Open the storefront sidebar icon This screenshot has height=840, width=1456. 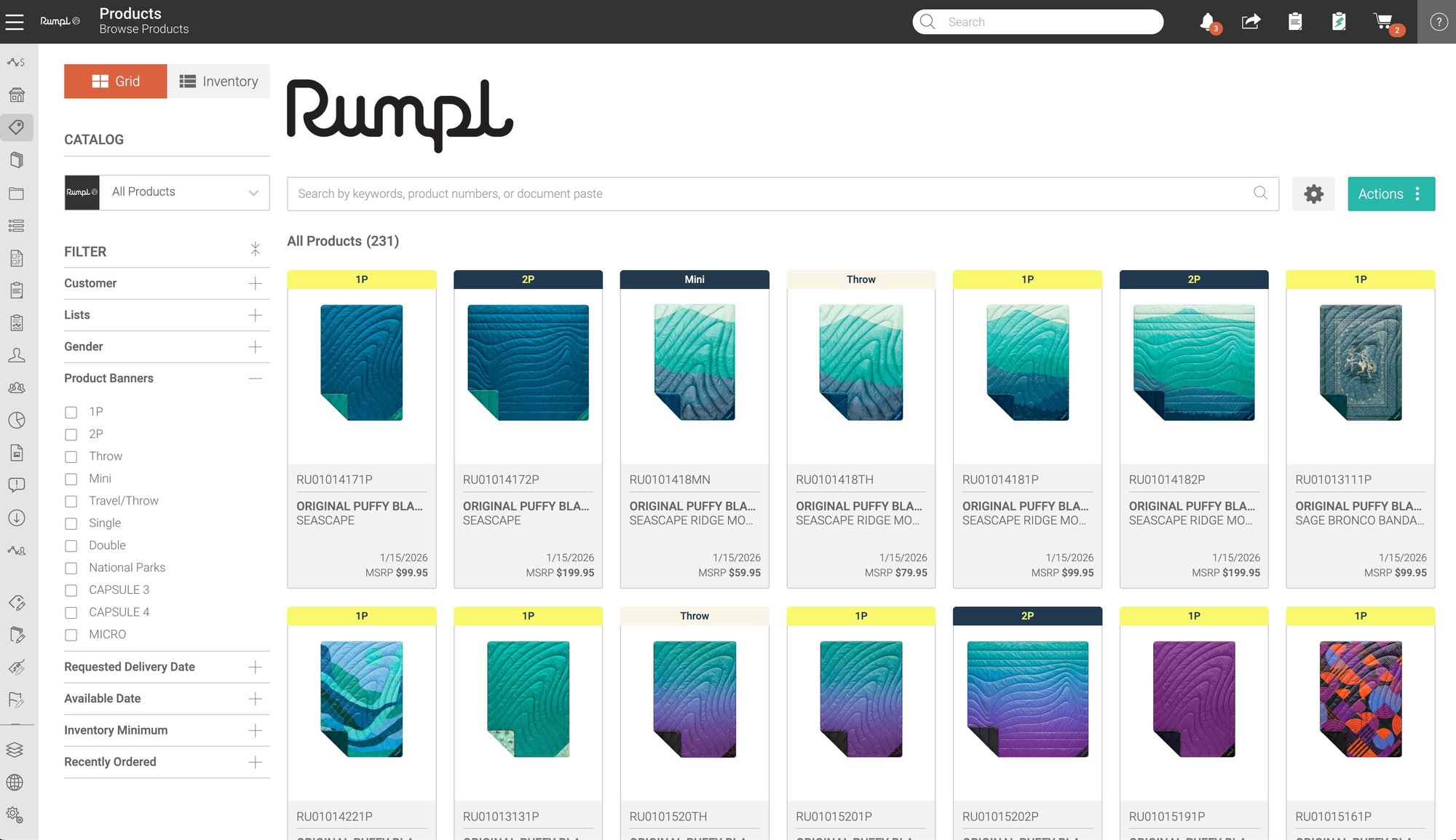(x=16, y=95)
